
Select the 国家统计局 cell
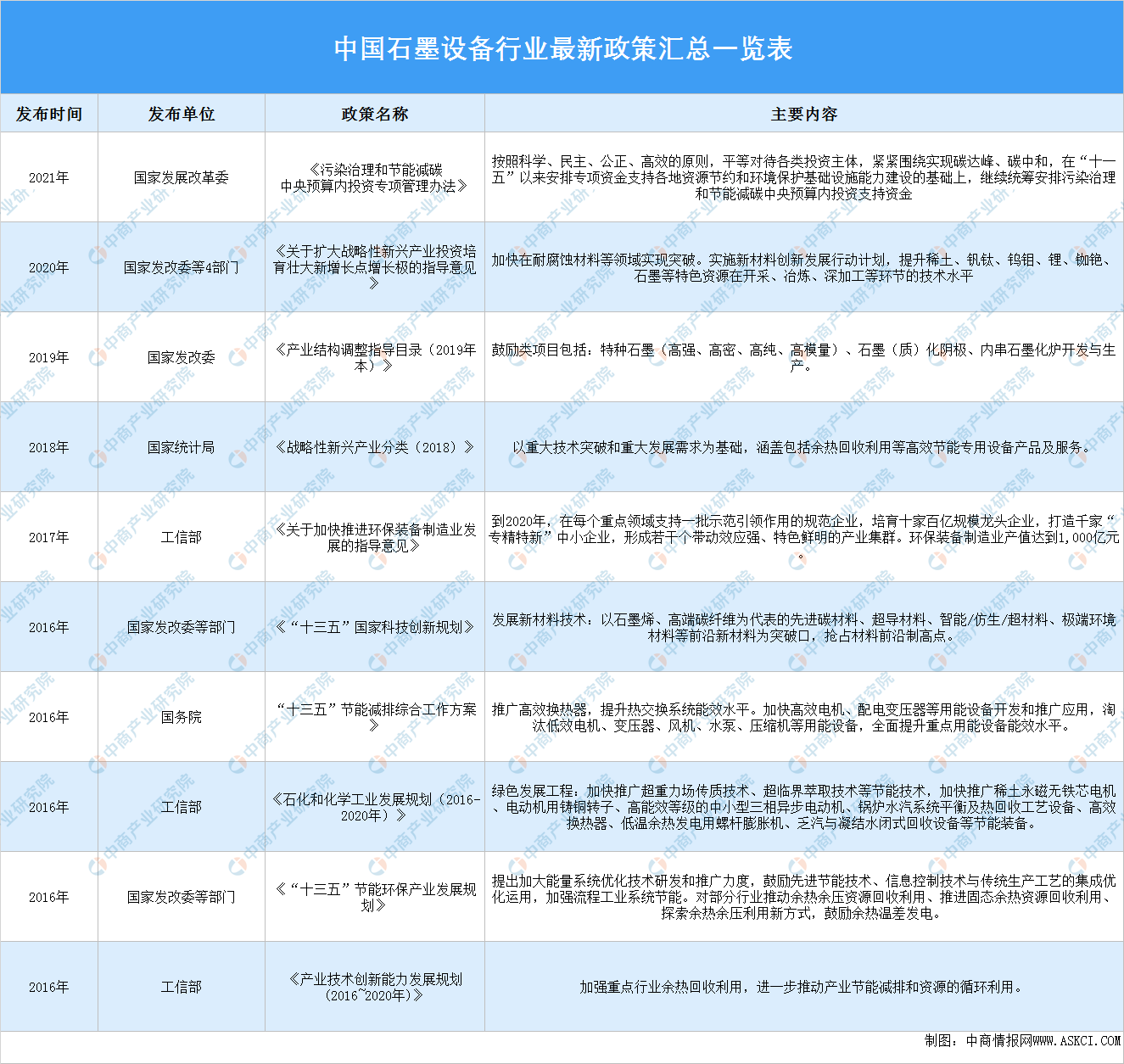(182, 447)
